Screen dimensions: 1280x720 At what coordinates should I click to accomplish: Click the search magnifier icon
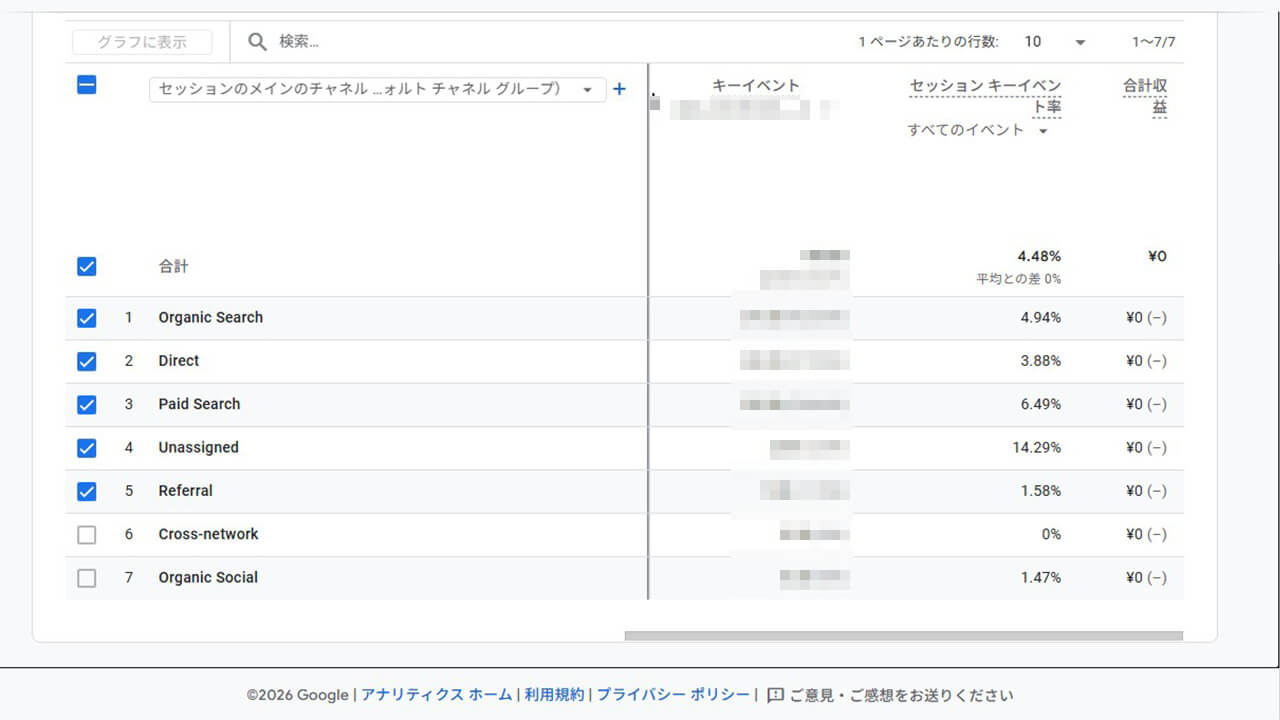258,42
